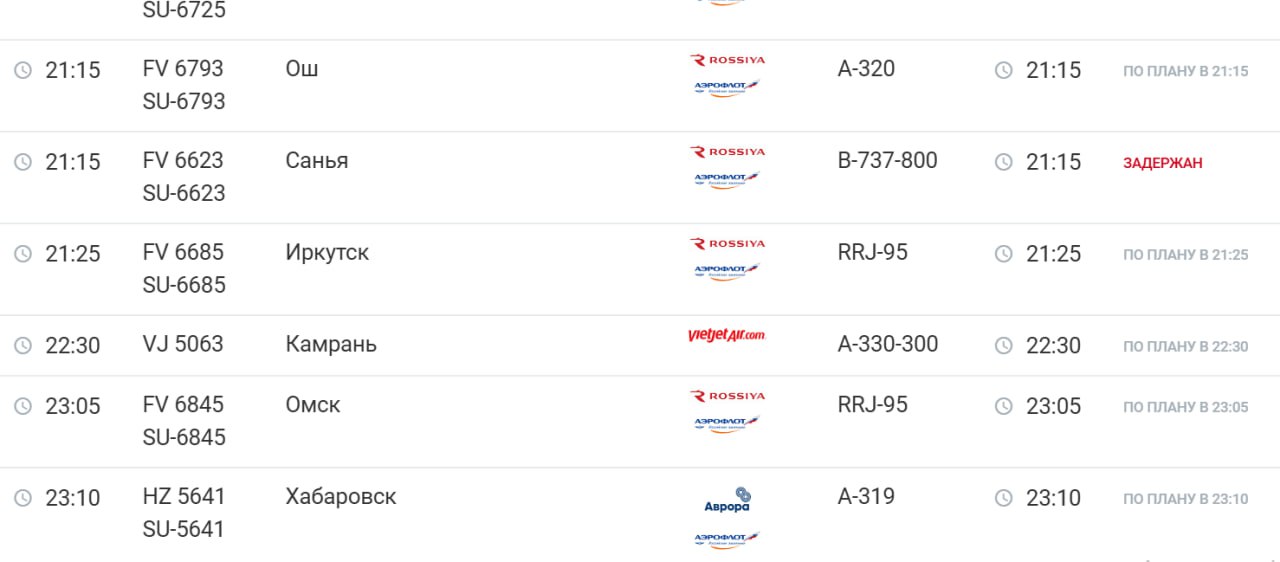Click the actual-time clock icon in Omsk row
The width and height of the screenshot is (1280, 562).
pos(1003,406)
